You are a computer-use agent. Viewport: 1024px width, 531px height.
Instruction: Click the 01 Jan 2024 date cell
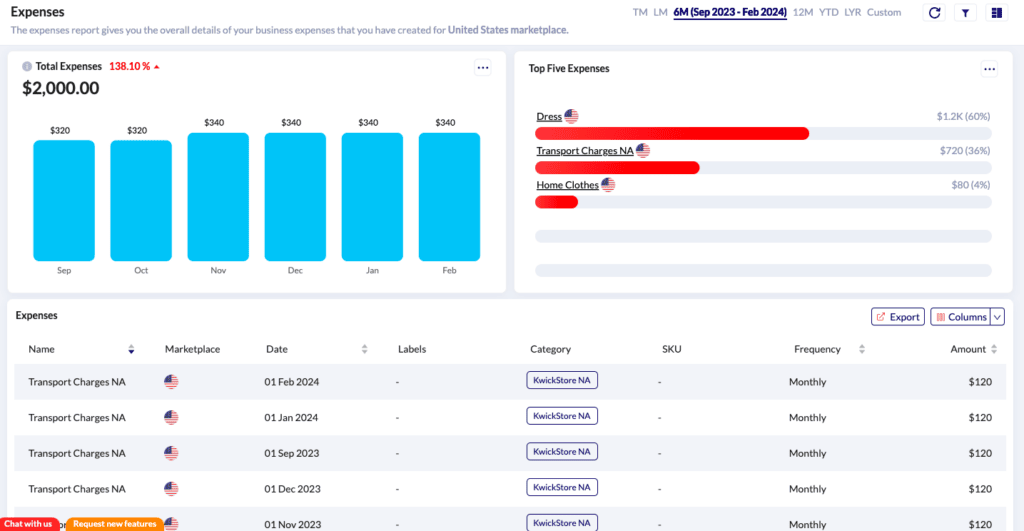[291, 417]
